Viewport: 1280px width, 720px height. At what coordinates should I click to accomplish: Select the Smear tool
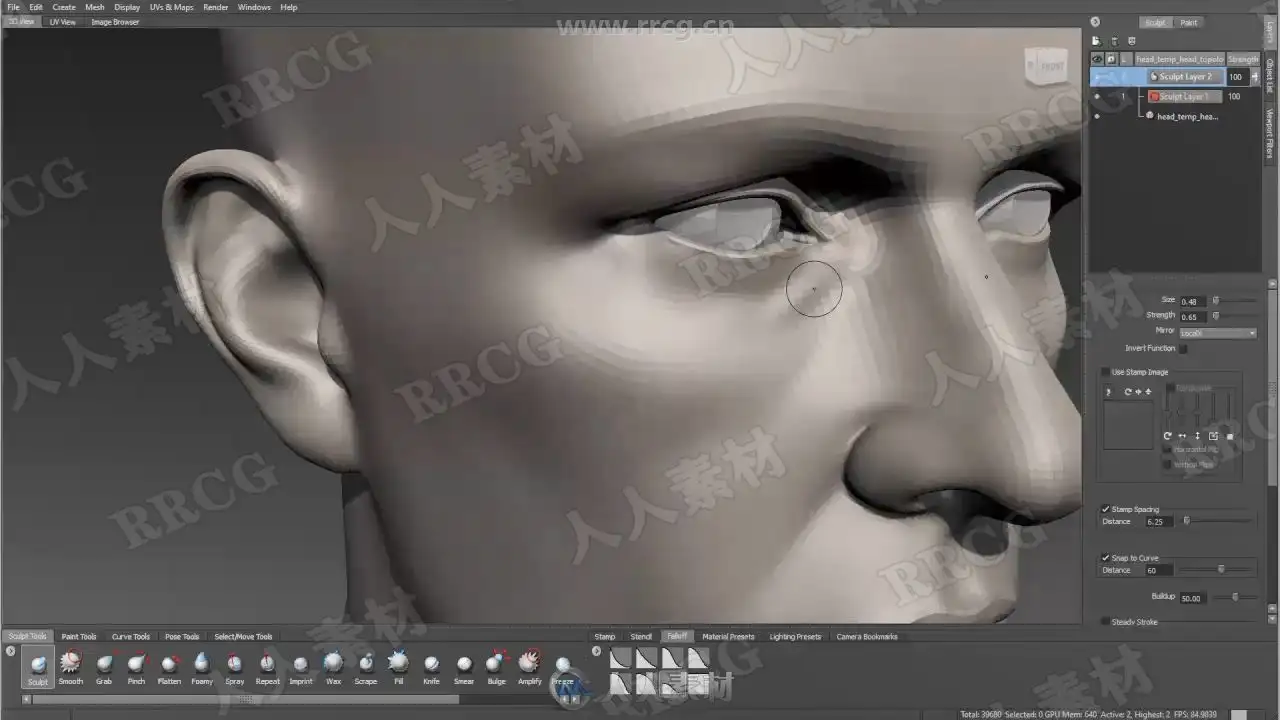point(464,667)
